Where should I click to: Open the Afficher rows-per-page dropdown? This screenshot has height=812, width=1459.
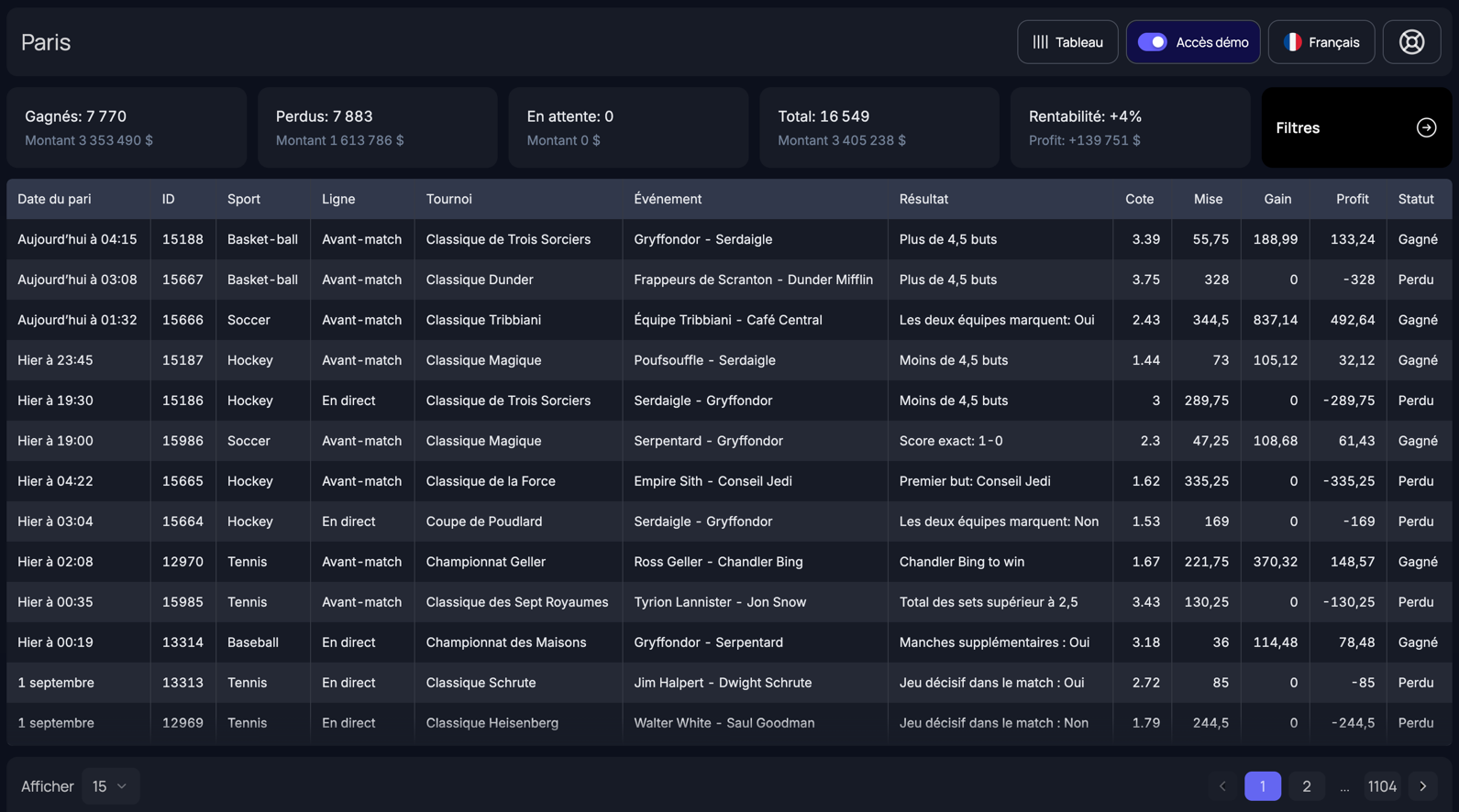click(110, 786)
